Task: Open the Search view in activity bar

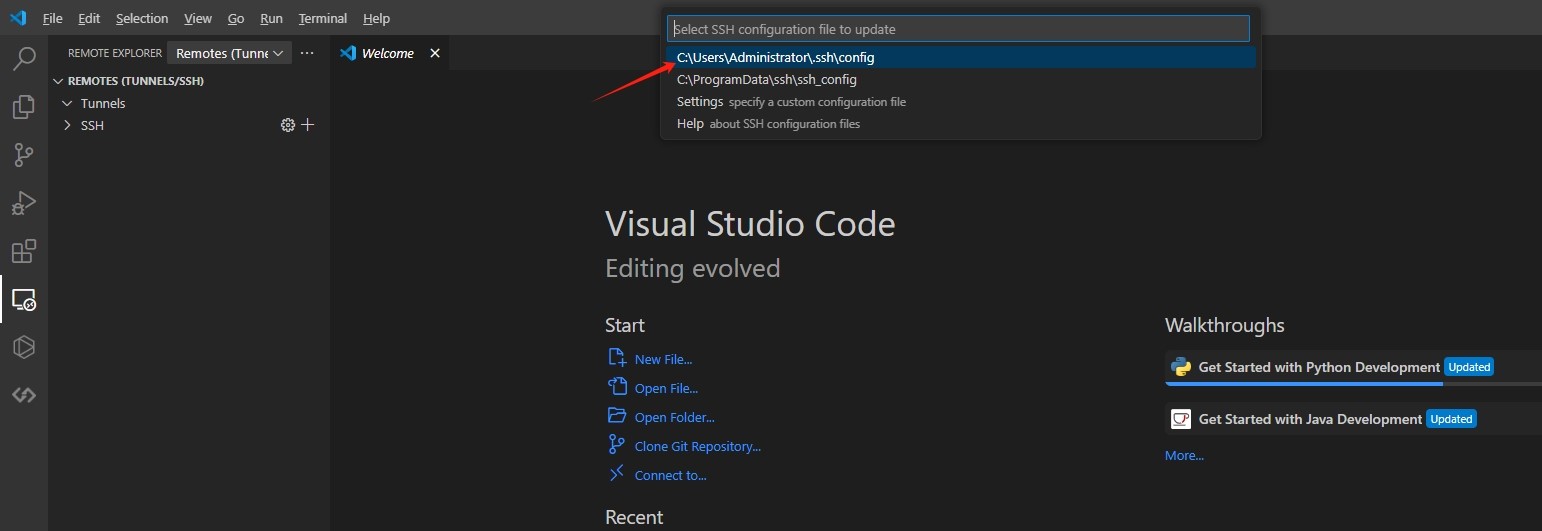Action: tap(24, 59)
